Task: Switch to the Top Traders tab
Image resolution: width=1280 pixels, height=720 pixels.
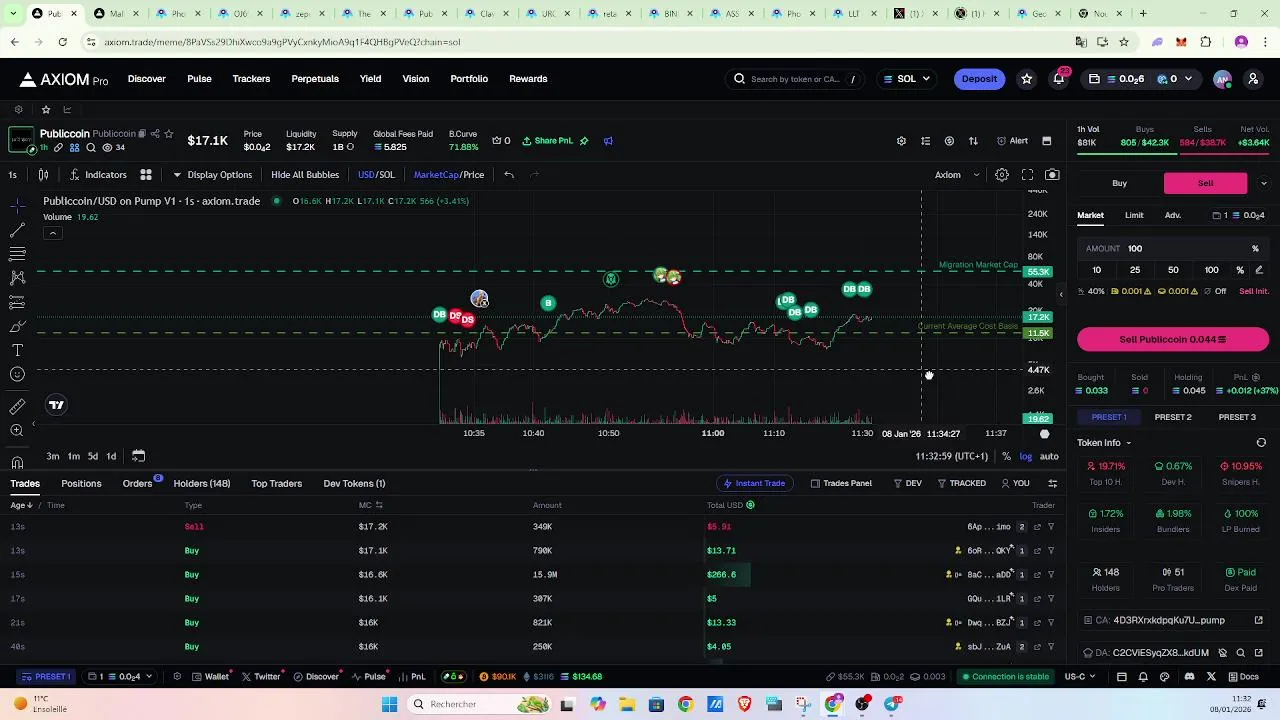Action: click(x=277, y=484)
